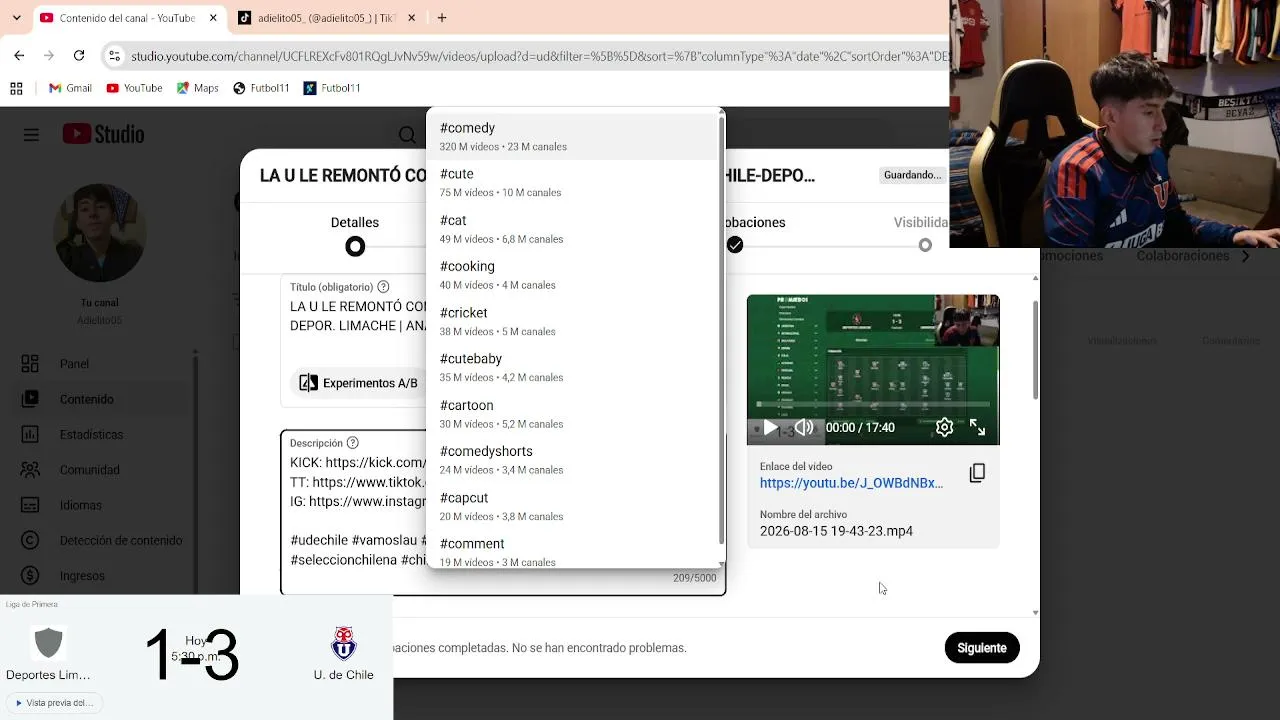
Task: Open the Colaboraciones tab behind the dialog
Action: 1183,256
